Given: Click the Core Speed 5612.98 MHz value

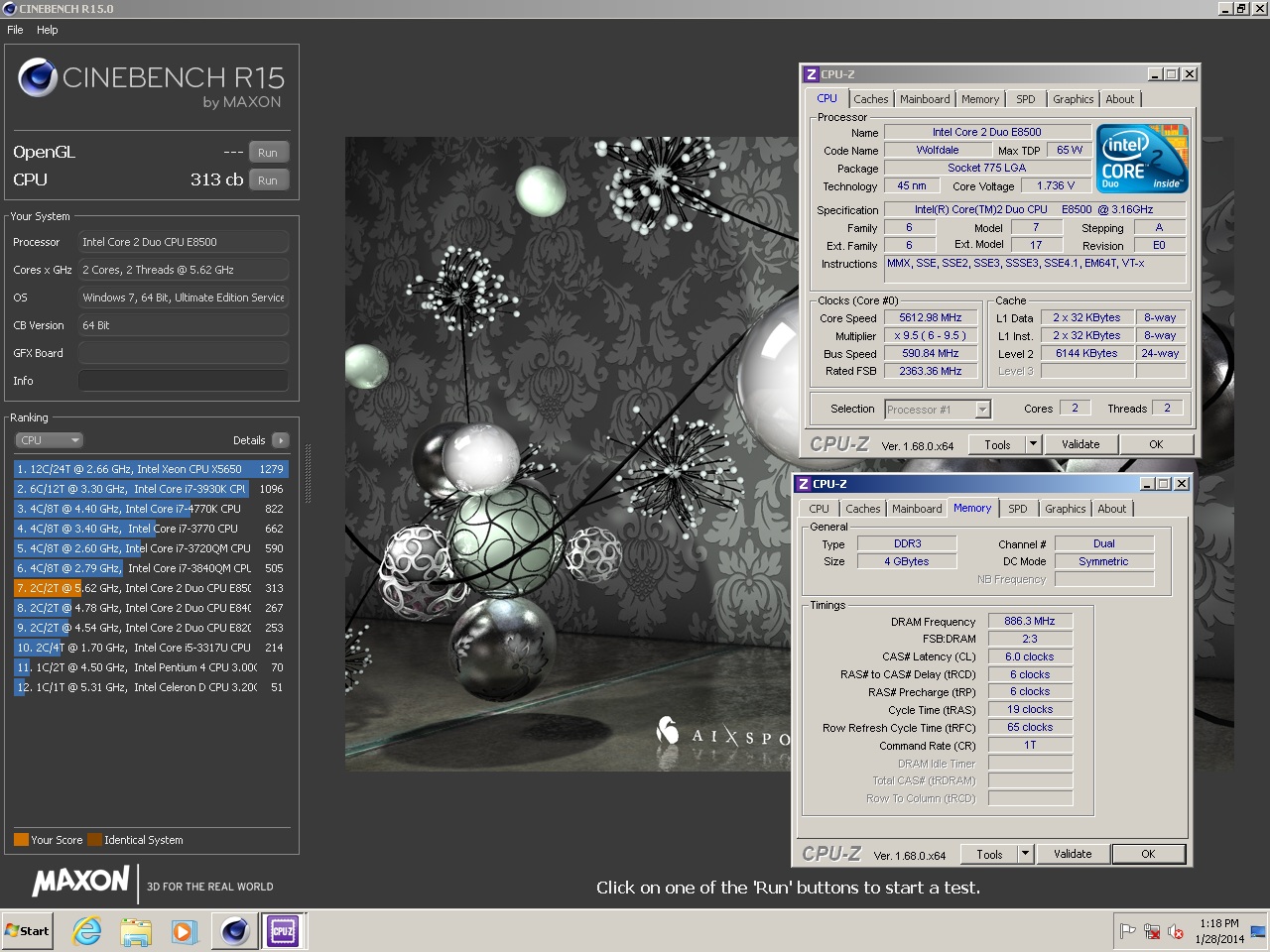Looking at the screenshot, I should click(931, 318).
